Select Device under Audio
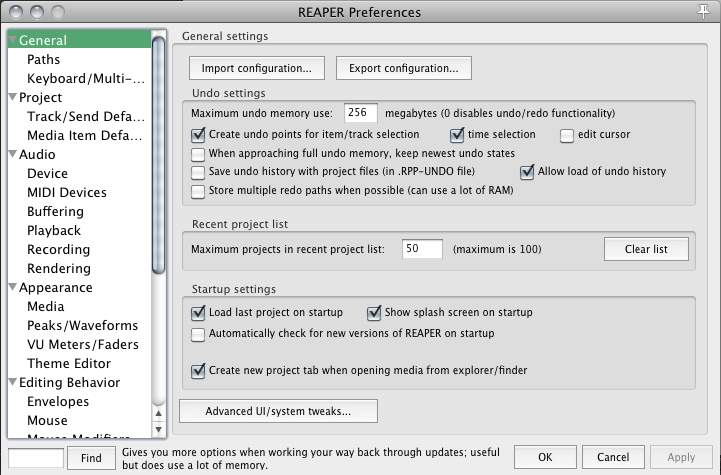 coord(47,173)
